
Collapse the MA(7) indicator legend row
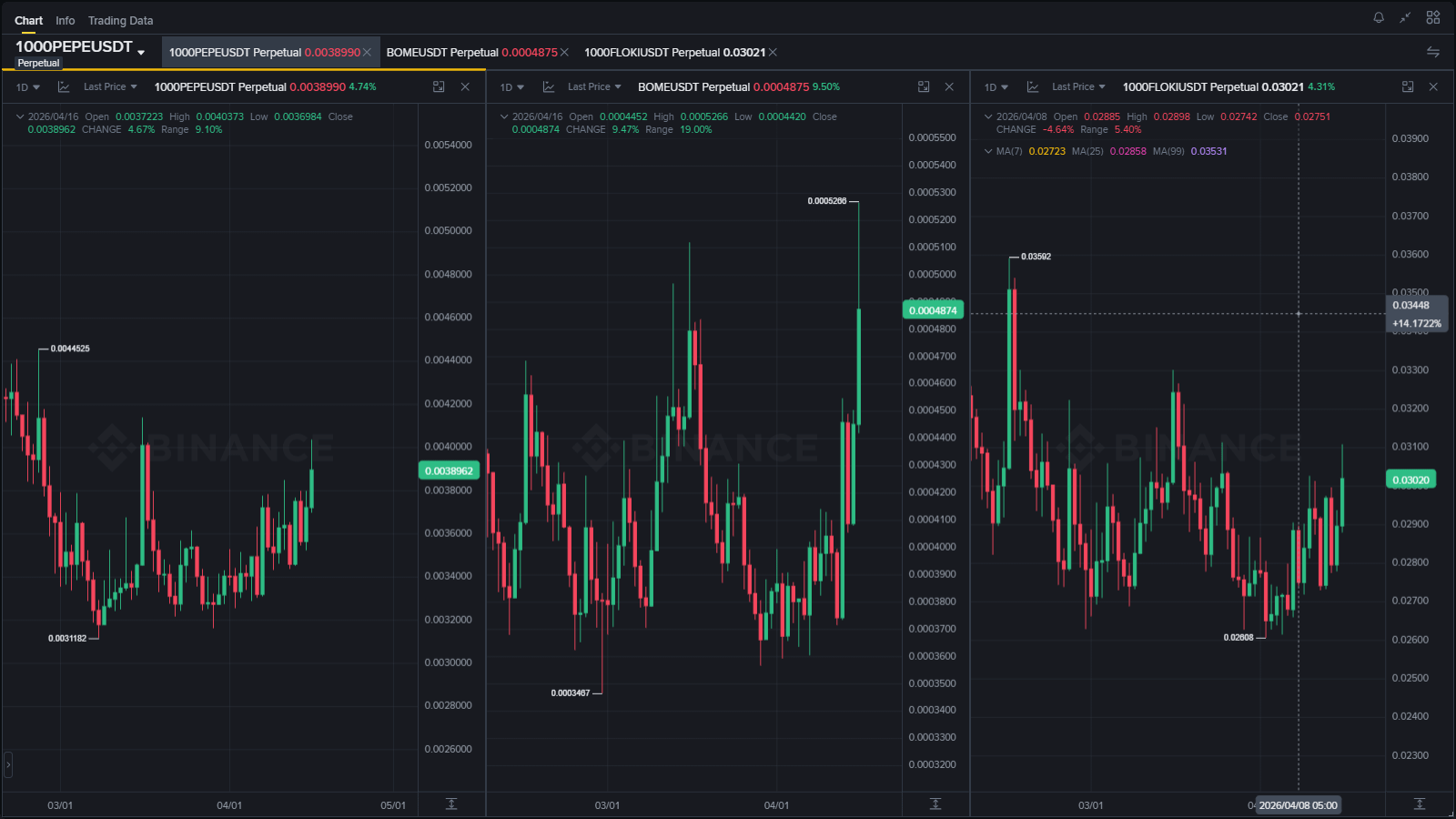[x=988, y=151]
